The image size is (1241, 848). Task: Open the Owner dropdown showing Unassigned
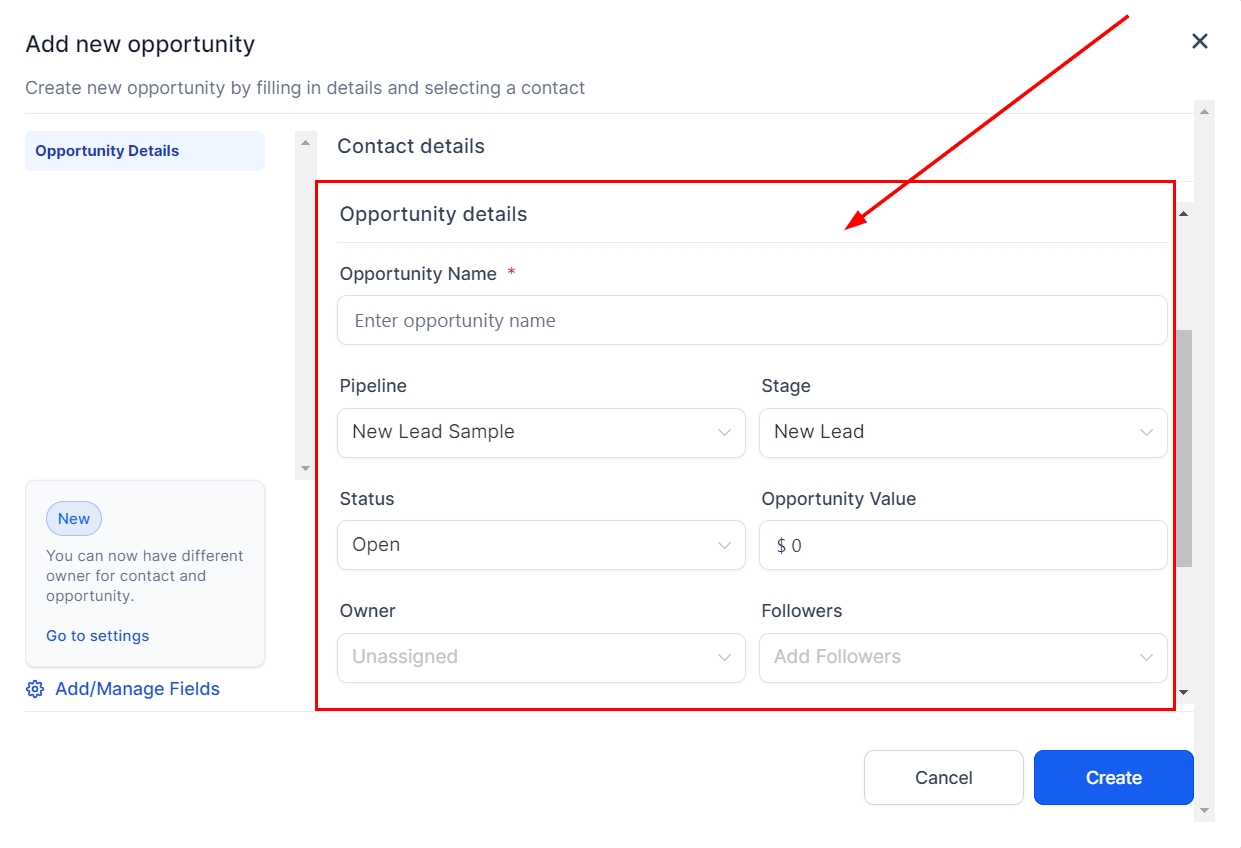[x=541, y=658]
